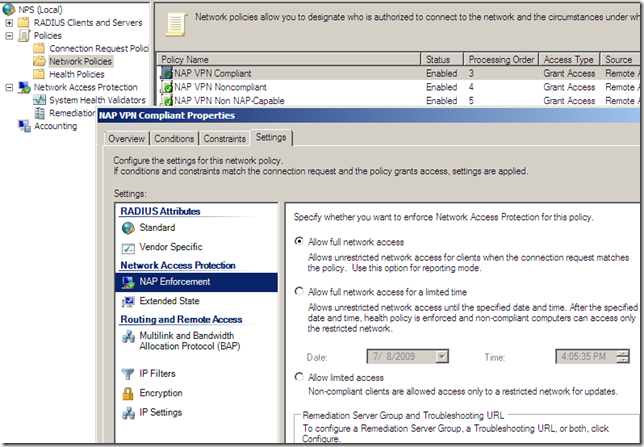Open the Date dropdown arrow
This screenshot has width=644, height=447.
pyautogui.click(x=442, y=357)
